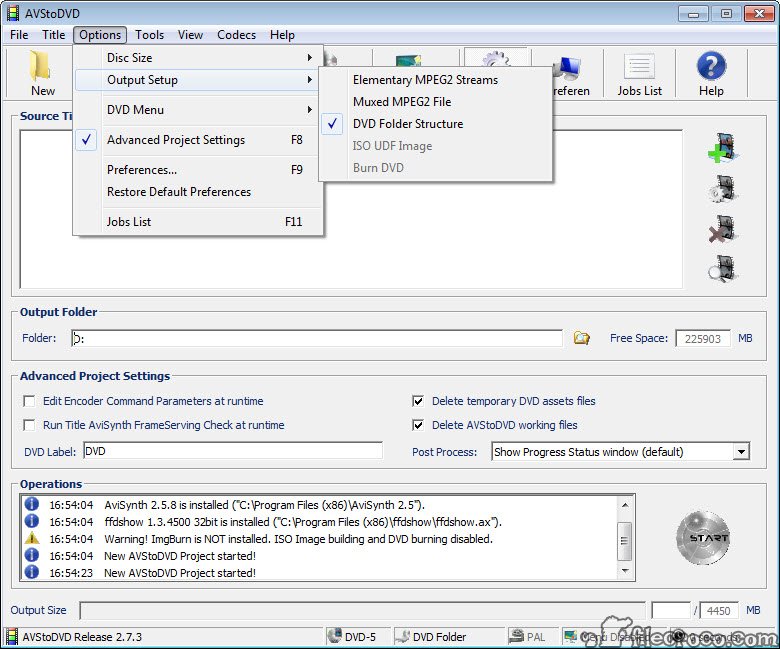Expand the Disc Size submenu
780x649 pixels.
tap(197, 58)
